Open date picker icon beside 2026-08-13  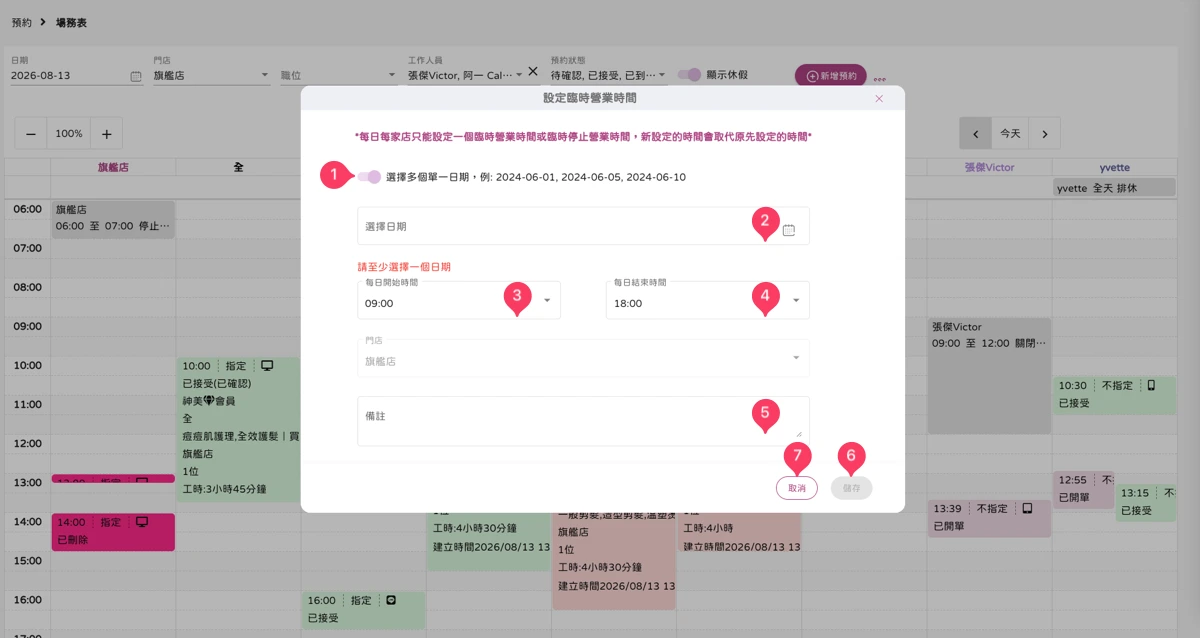136,75
